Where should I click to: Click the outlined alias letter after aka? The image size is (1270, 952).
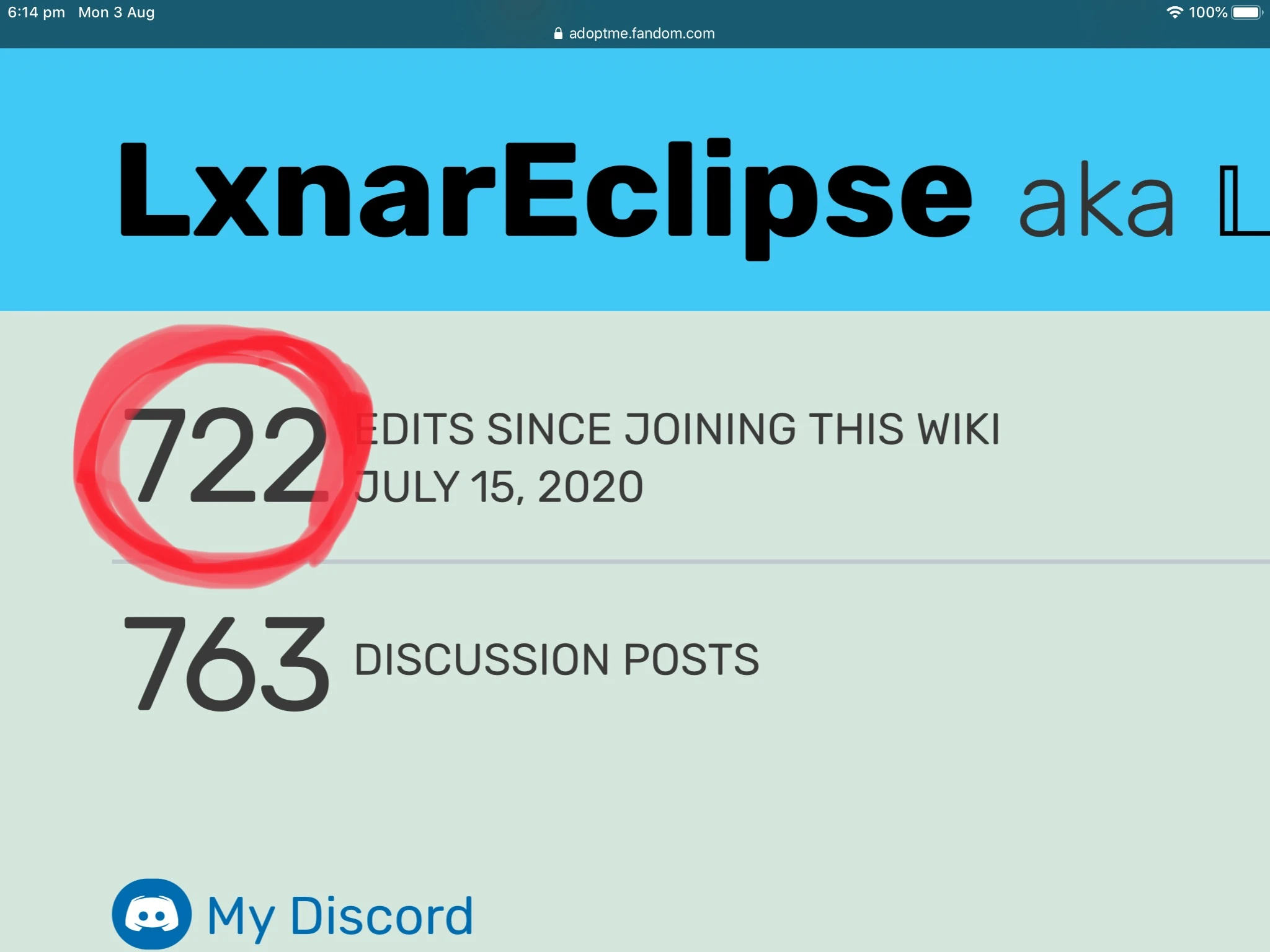[1244, 200]
